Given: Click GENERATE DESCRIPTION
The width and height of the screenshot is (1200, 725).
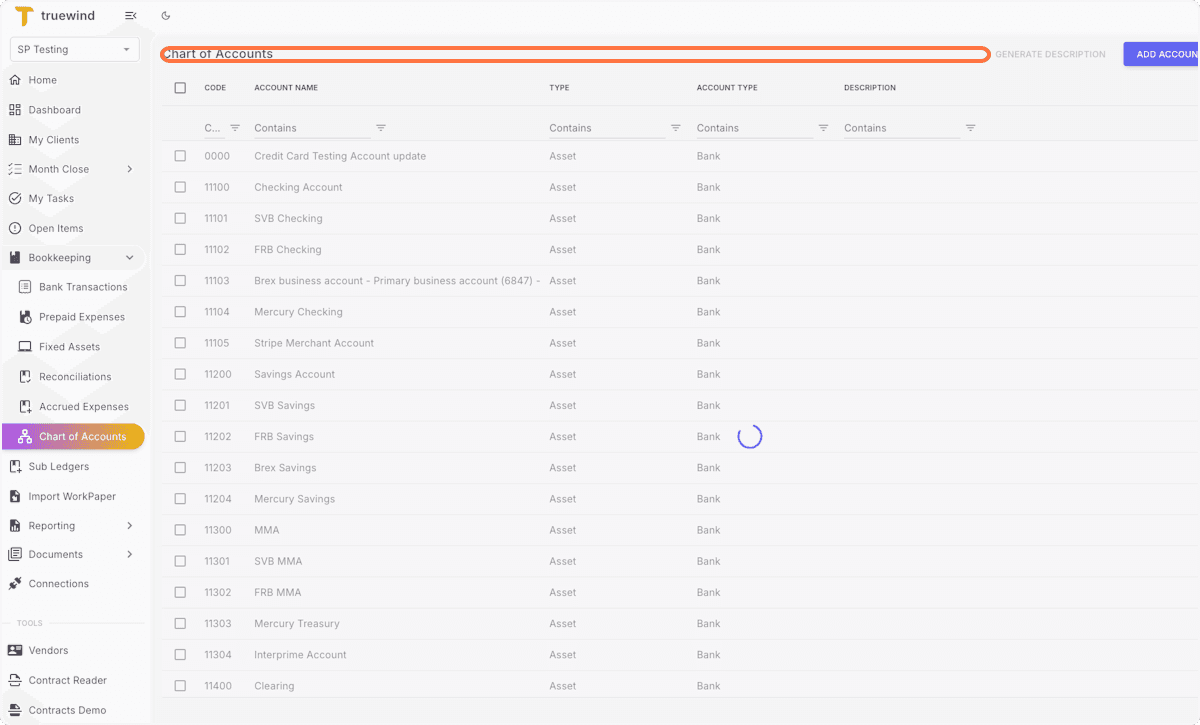Looking at the screenshot, I should (1050, 53).
